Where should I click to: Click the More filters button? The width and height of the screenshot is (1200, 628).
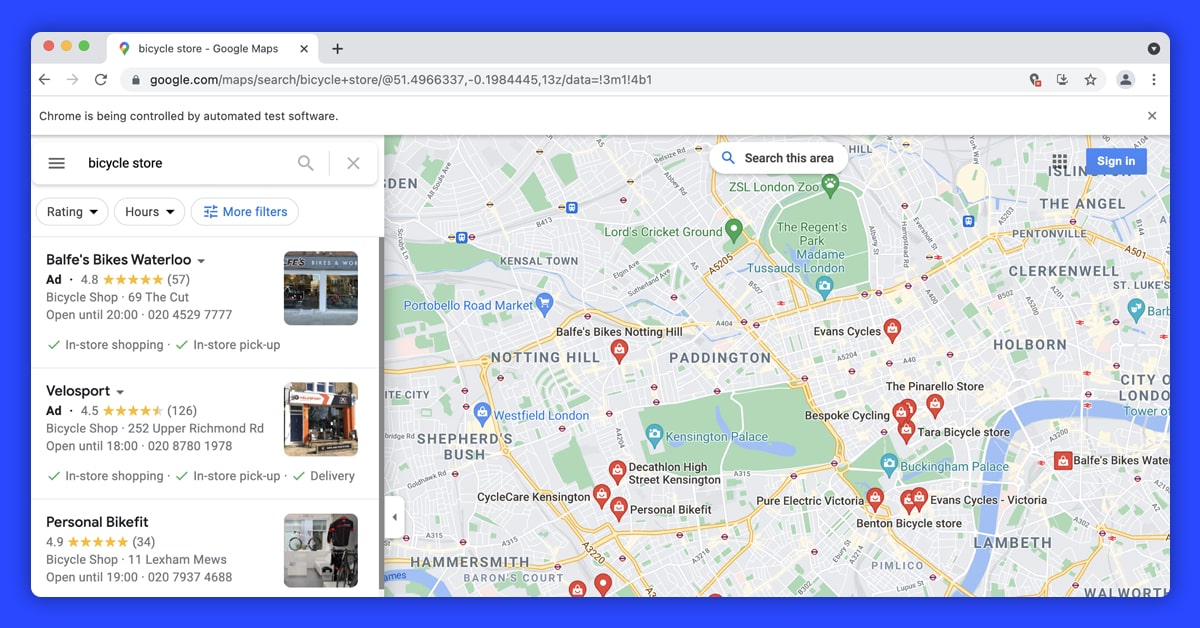(x=245, y=212)
